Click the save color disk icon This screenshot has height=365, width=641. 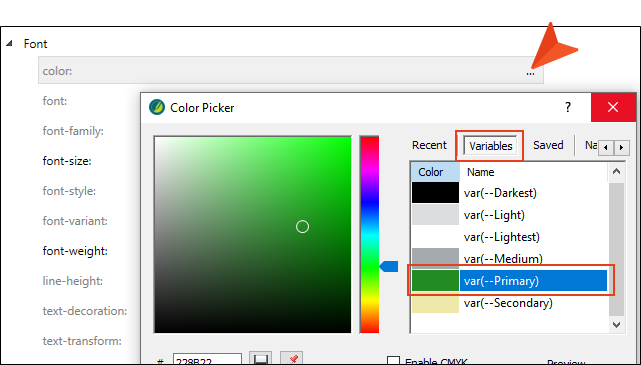pos(261,359)
